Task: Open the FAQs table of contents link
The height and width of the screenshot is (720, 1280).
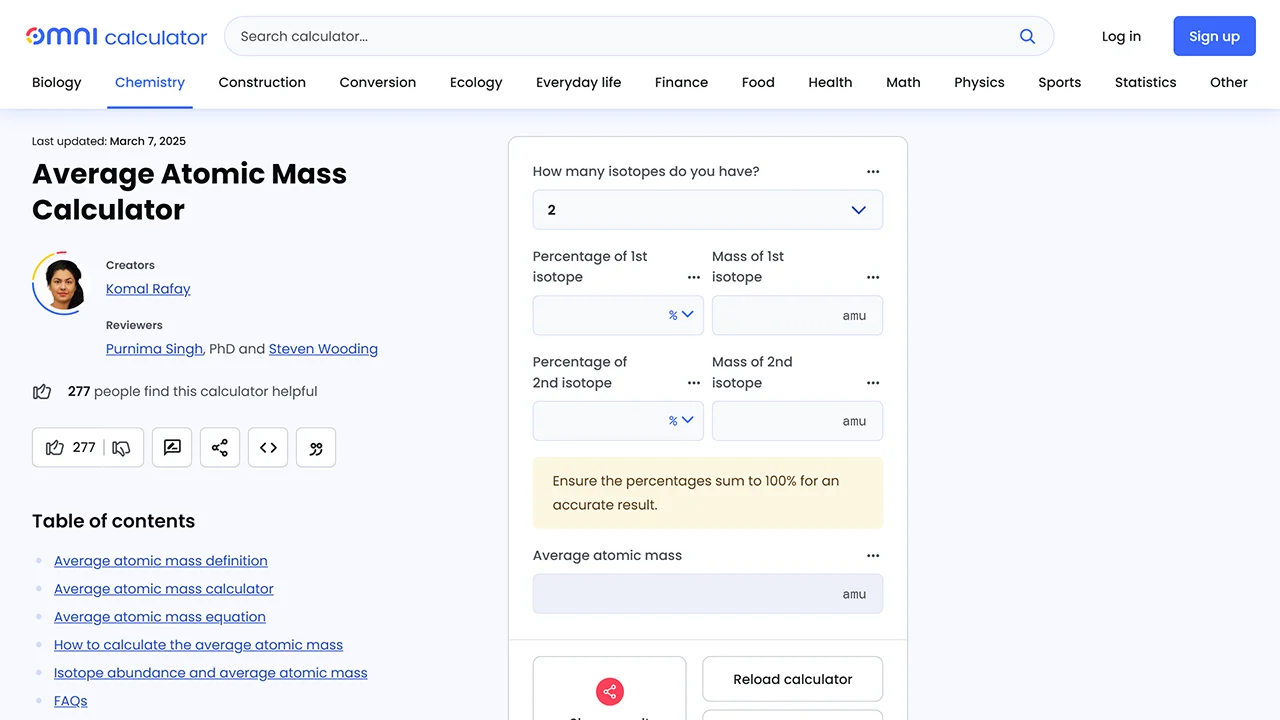Action: [x=70, y=700]
